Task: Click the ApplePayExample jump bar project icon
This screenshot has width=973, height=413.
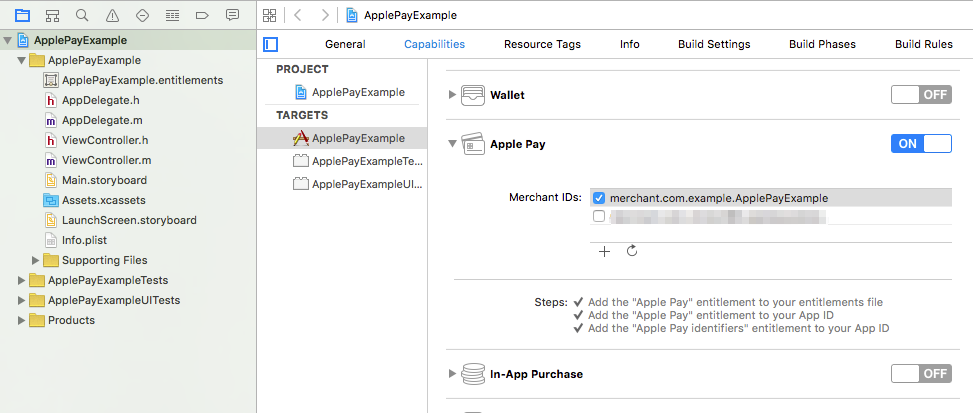Action: click(352, 15)
